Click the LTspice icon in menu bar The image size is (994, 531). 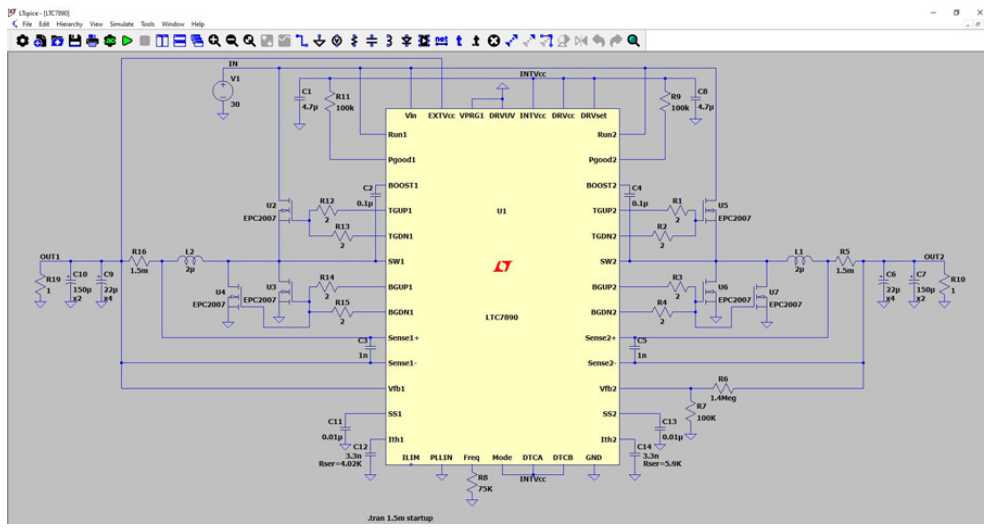tap(15, 24)
